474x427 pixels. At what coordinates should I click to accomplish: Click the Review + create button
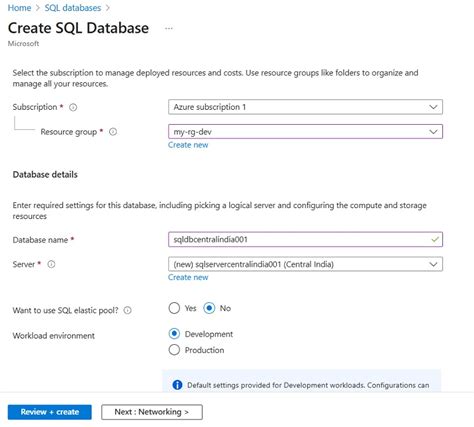coord(50,412)
